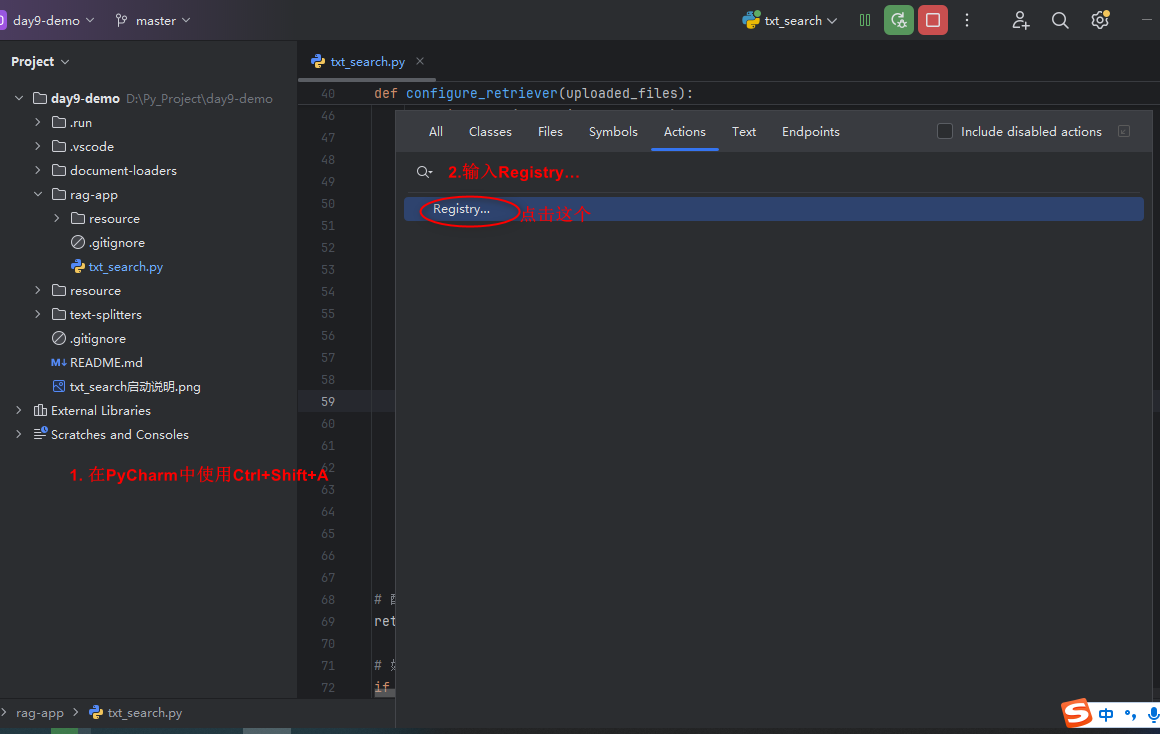Switch to the Symbols search tab
This screenshot has height=734, width=1160.
click(x=613, y=132)
